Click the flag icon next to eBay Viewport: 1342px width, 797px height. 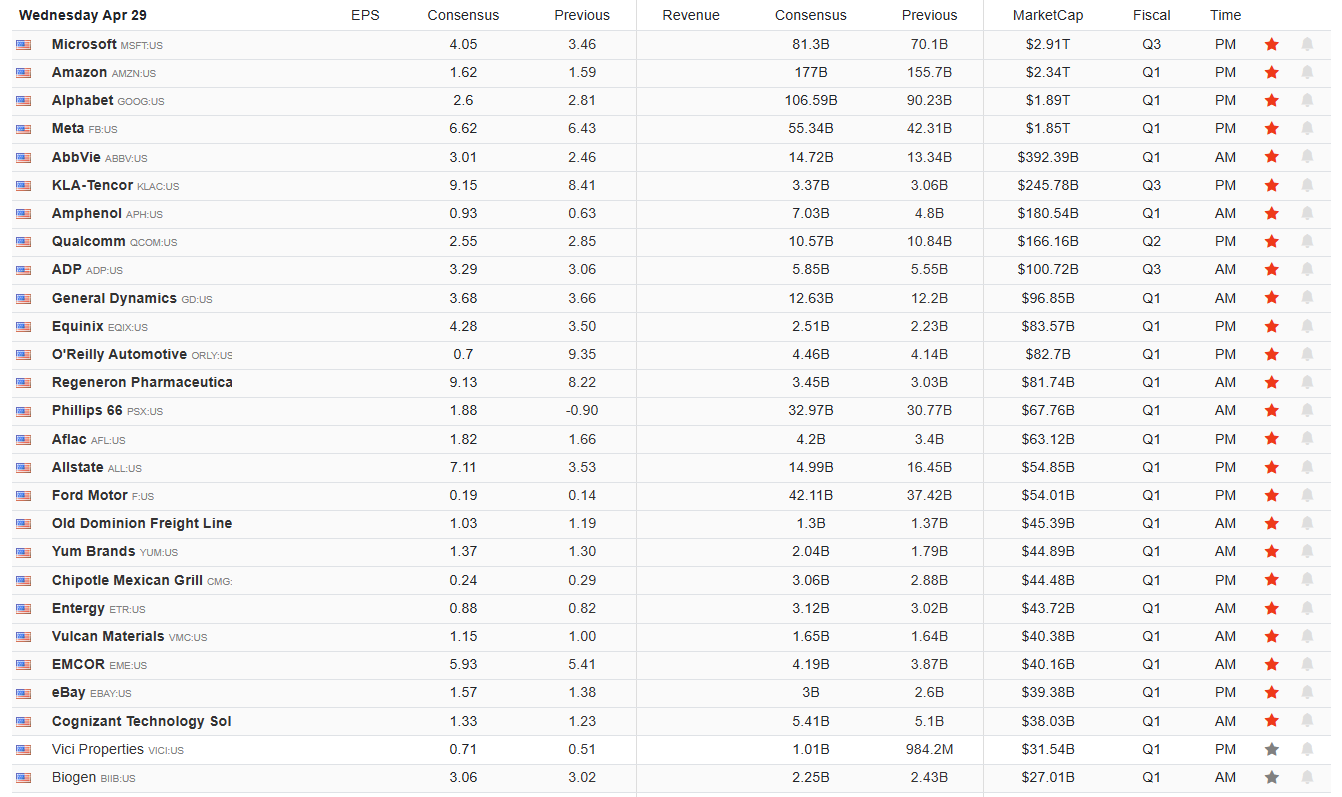(24, 693)
